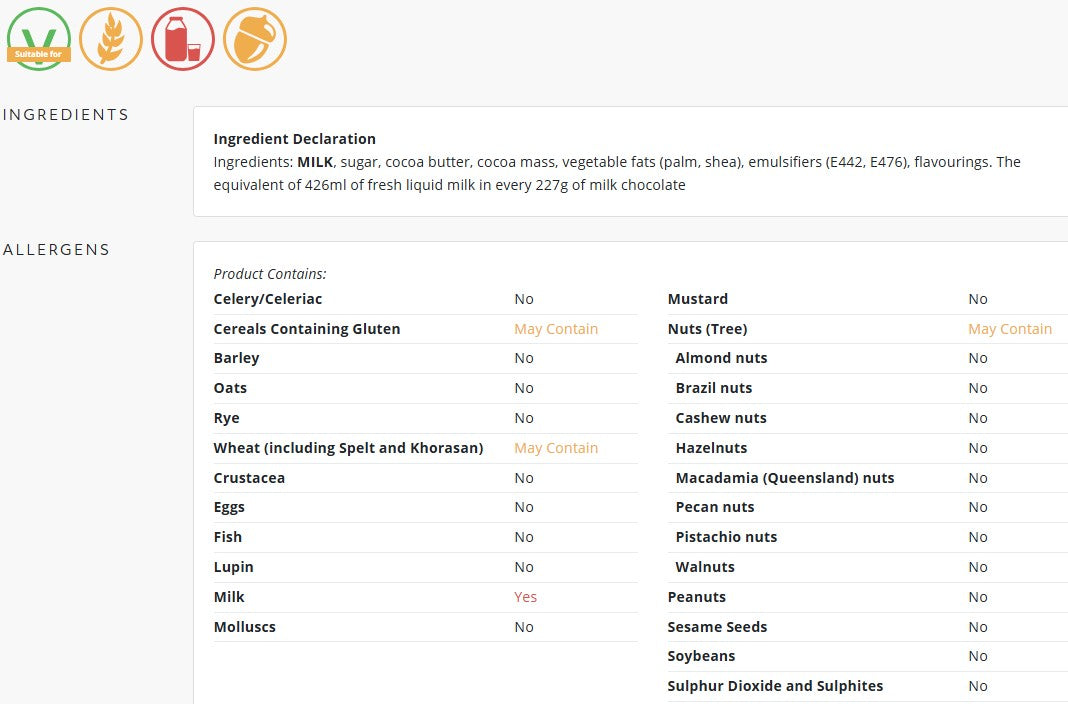Select the Macadamia (Queensland) nuts label

pyautogui.click(x=784, y=478)
